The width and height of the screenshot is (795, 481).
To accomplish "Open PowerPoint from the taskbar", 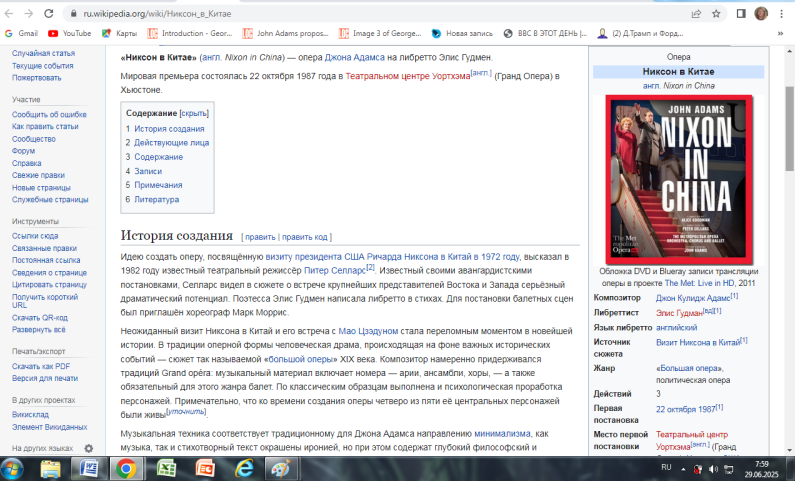I will [x=205, y=469].
